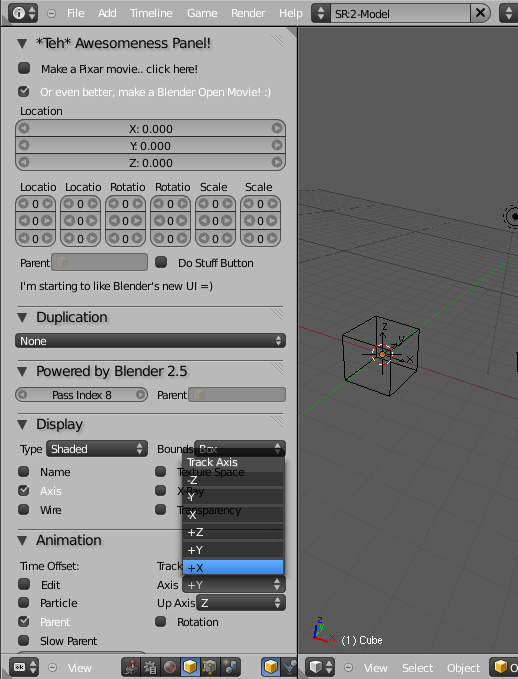Image resolution: width=518 pixels, height=679 pixels.
Task: Click the Y: 0.000 location slider
Action: 150,145
